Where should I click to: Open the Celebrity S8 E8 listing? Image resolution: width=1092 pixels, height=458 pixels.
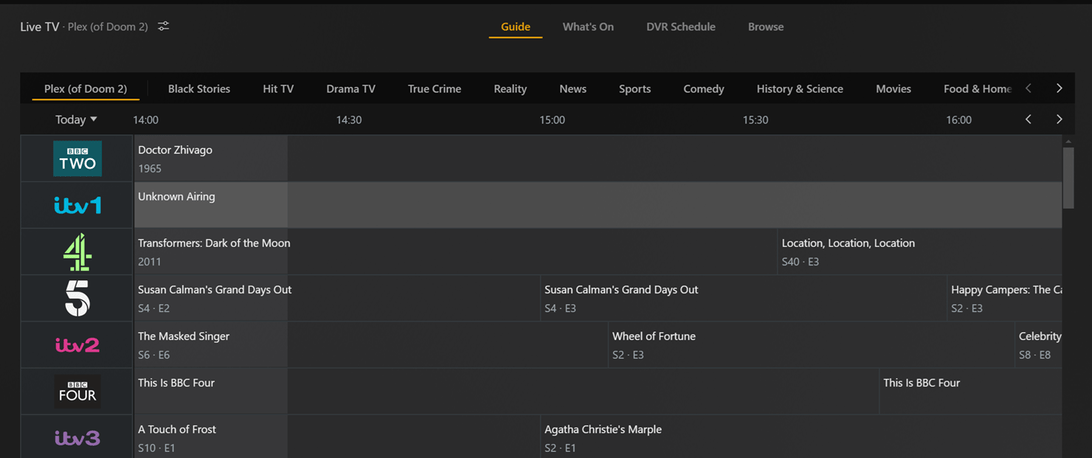click(x=1038, y=345)
